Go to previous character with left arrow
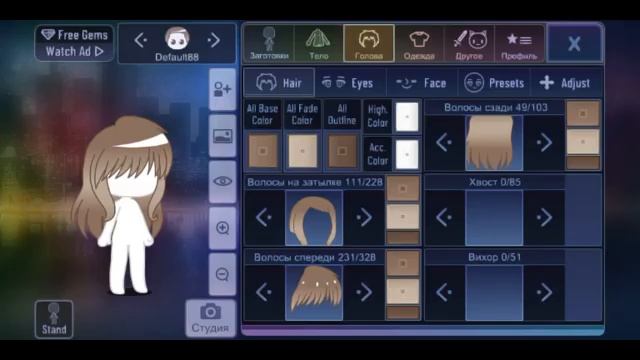The width and height of the screenshot is (640, 360). (x=140, y=40)
